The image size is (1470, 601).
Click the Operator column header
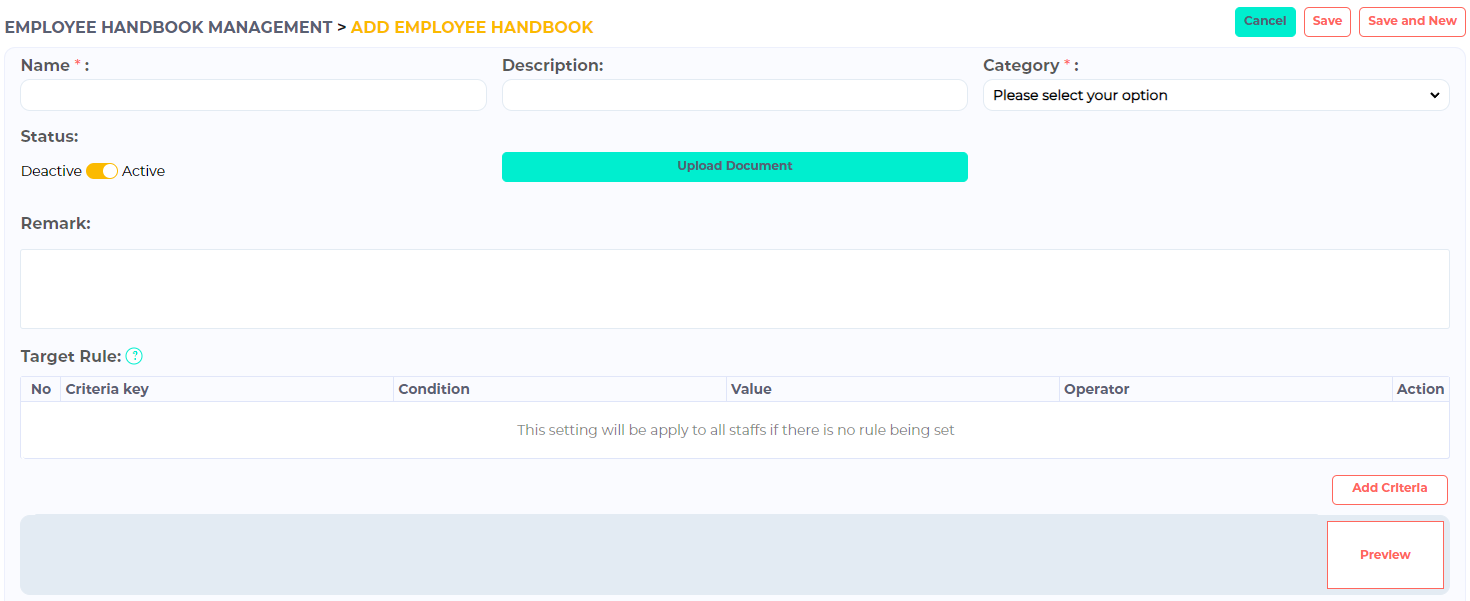pos(1096,389)
